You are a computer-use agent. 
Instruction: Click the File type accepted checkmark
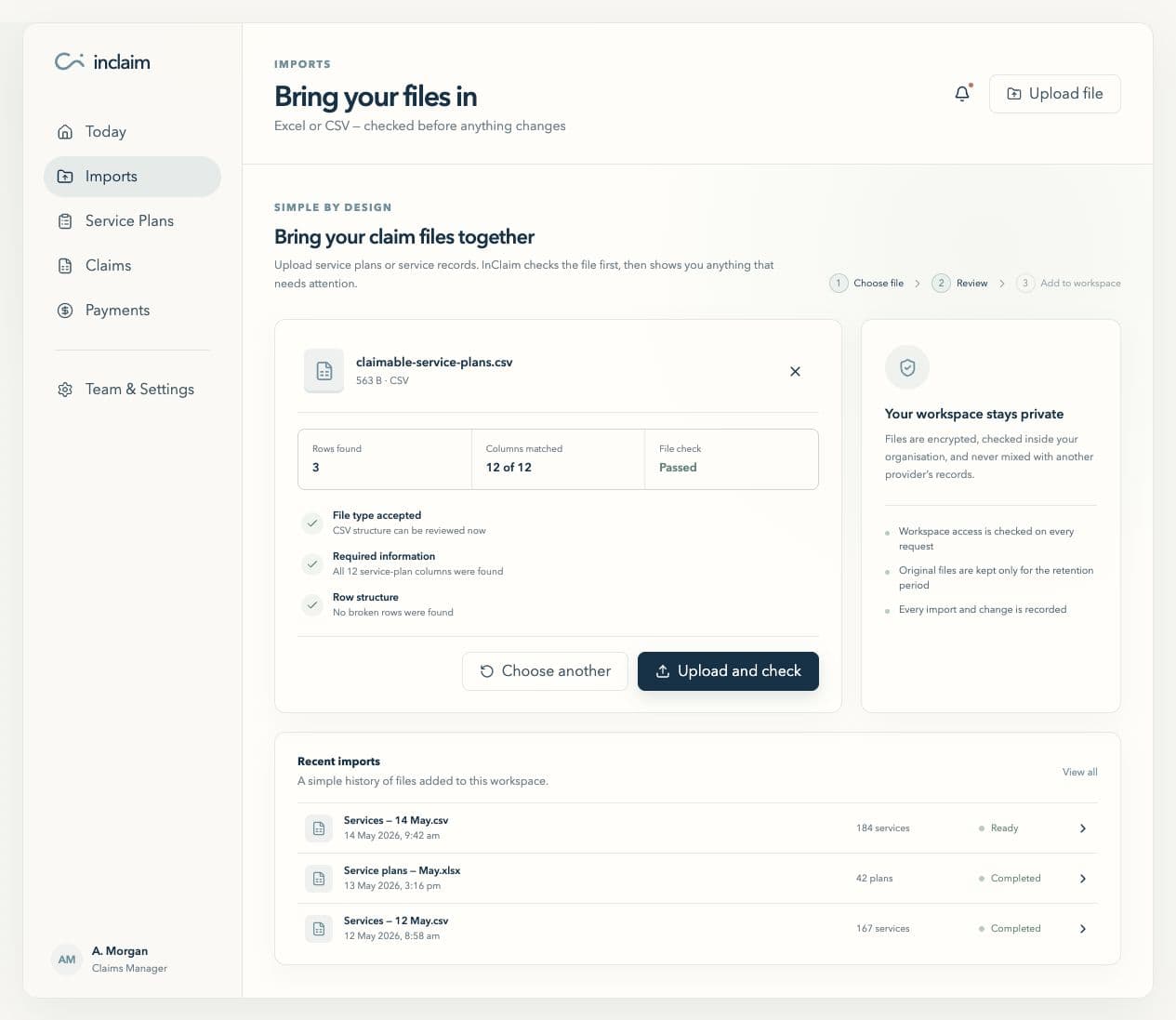312,523
